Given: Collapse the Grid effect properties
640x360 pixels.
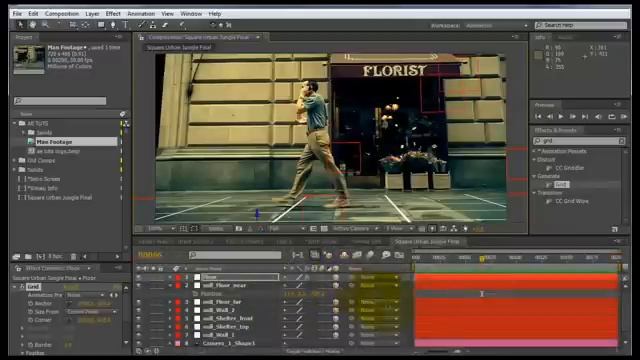Looking at the screenshot, I should [x=15, y=287].
